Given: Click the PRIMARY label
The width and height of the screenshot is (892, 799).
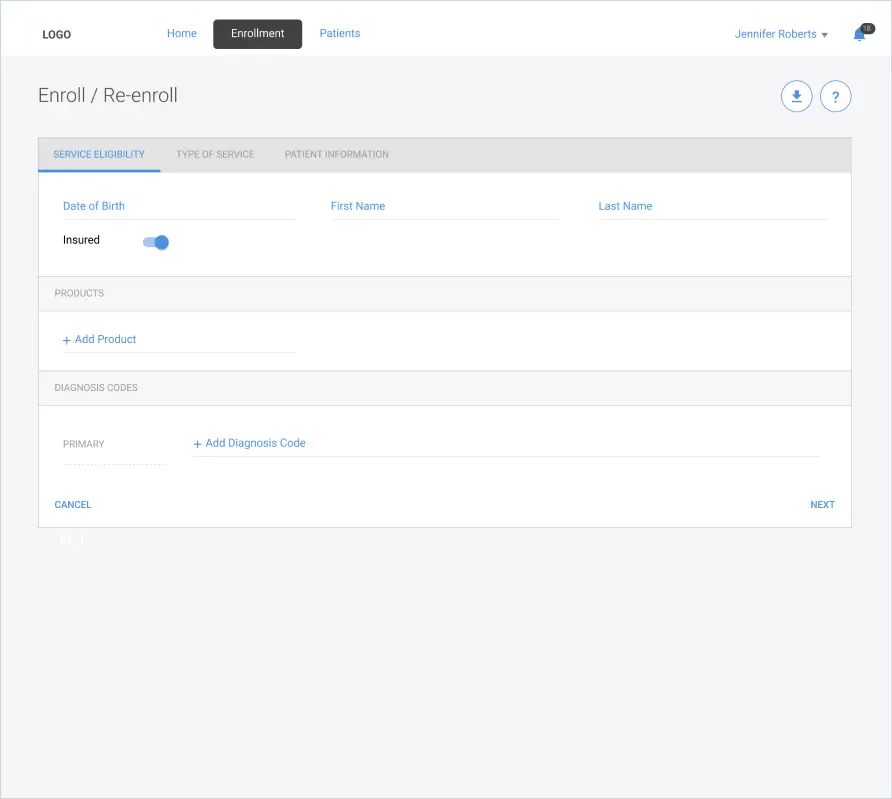Looking at the screenshot, I should 84,444.
